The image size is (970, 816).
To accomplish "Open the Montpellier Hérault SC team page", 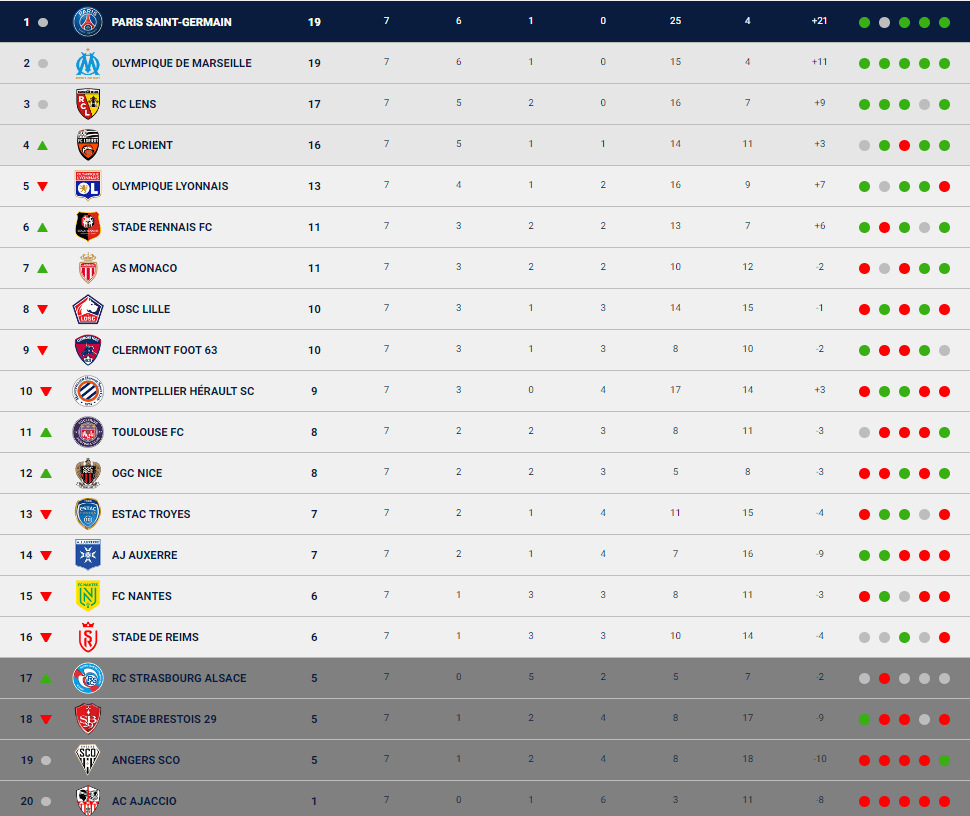I will tap(183, 391).
